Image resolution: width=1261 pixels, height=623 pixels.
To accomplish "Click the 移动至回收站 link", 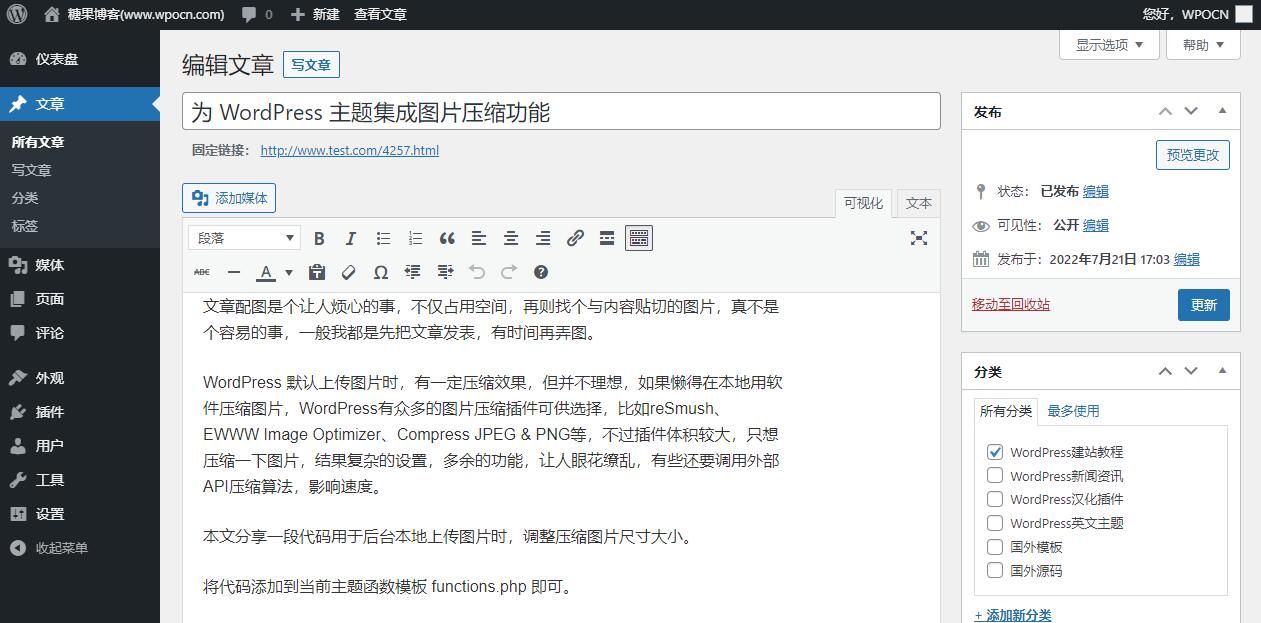I will [1011, 304].
